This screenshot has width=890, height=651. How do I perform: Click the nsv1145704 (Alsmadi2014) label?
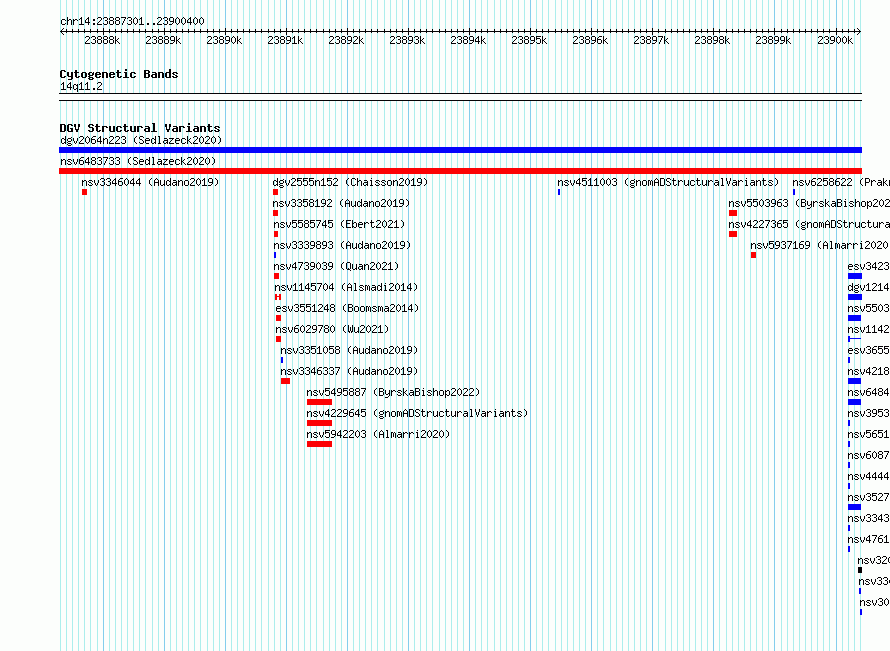coord(346,287)
